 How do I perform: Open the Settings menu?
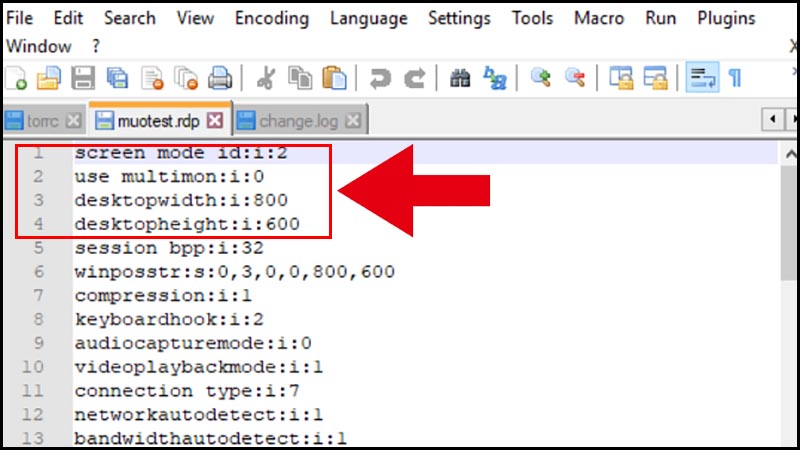point(459,18)
